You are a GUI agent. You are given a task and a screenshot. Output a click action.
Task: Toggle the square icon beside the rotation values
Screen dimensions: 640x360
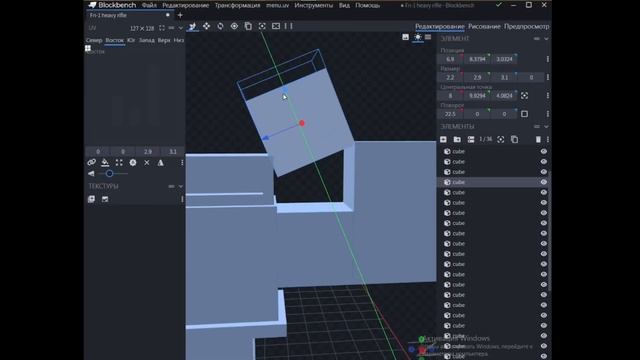point(524,114)
